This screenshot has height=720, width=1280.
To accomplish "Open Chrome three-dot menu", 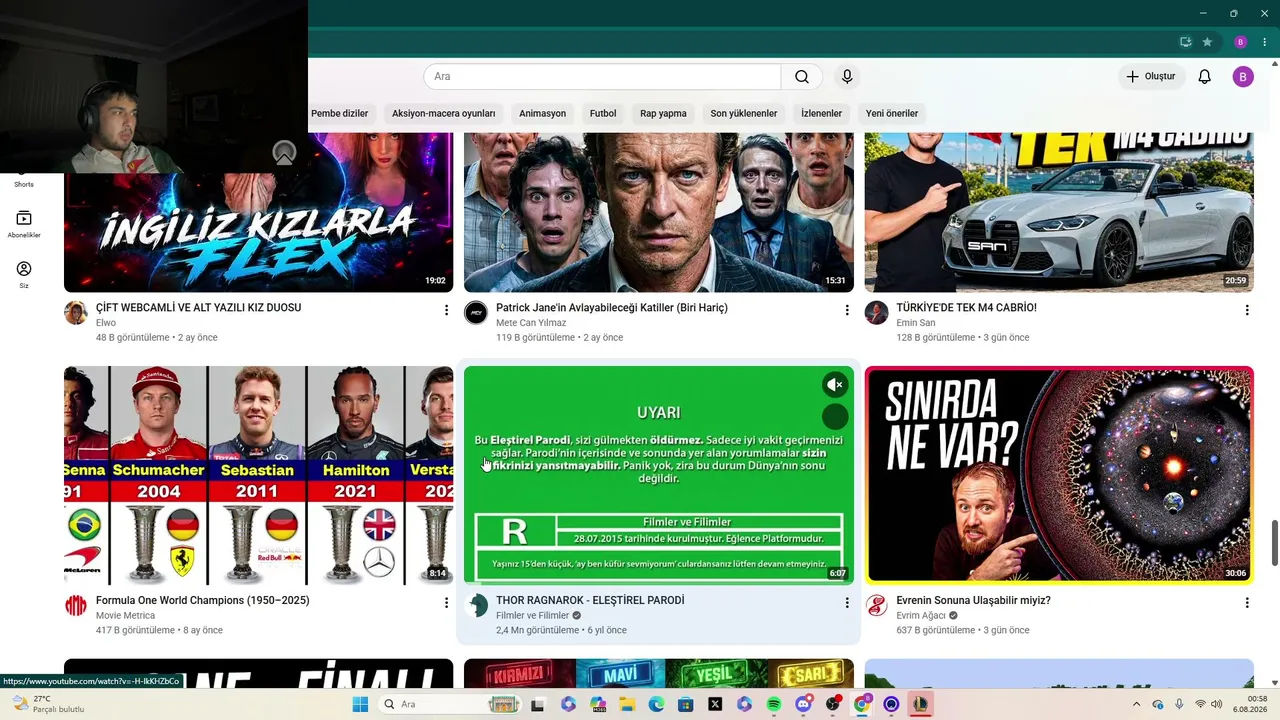I will coord(1264,42).
